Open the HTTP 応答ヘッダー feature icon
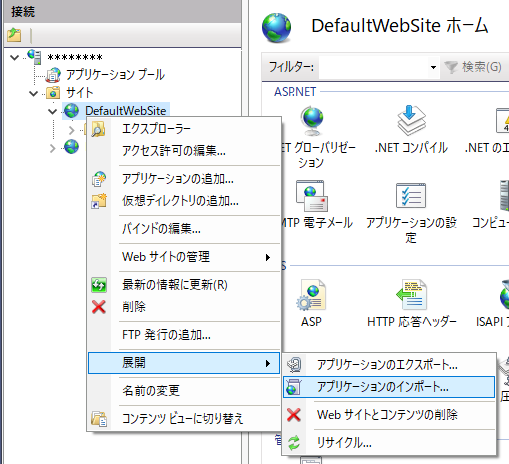Screen dimensions: 509x464 [412, 295]
